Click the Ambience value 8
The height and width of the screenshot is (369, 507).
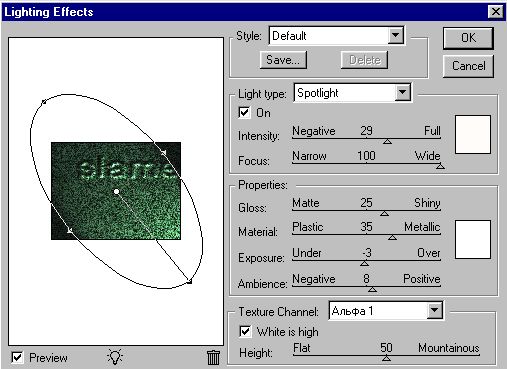366,278
